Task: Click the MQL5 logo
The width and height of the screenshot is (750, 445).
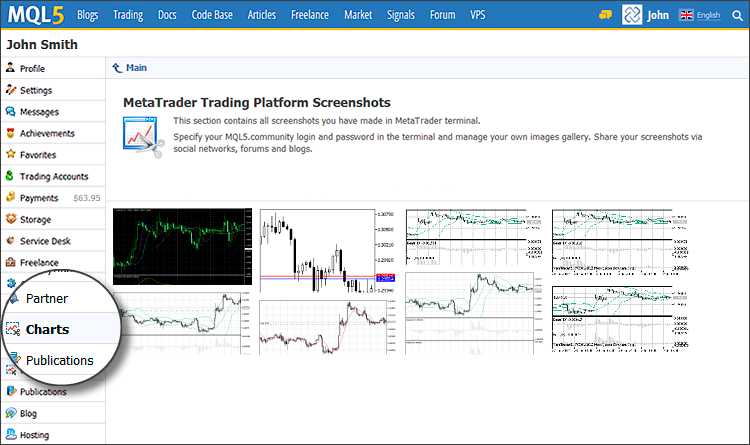Action: [x=36, y=15]
